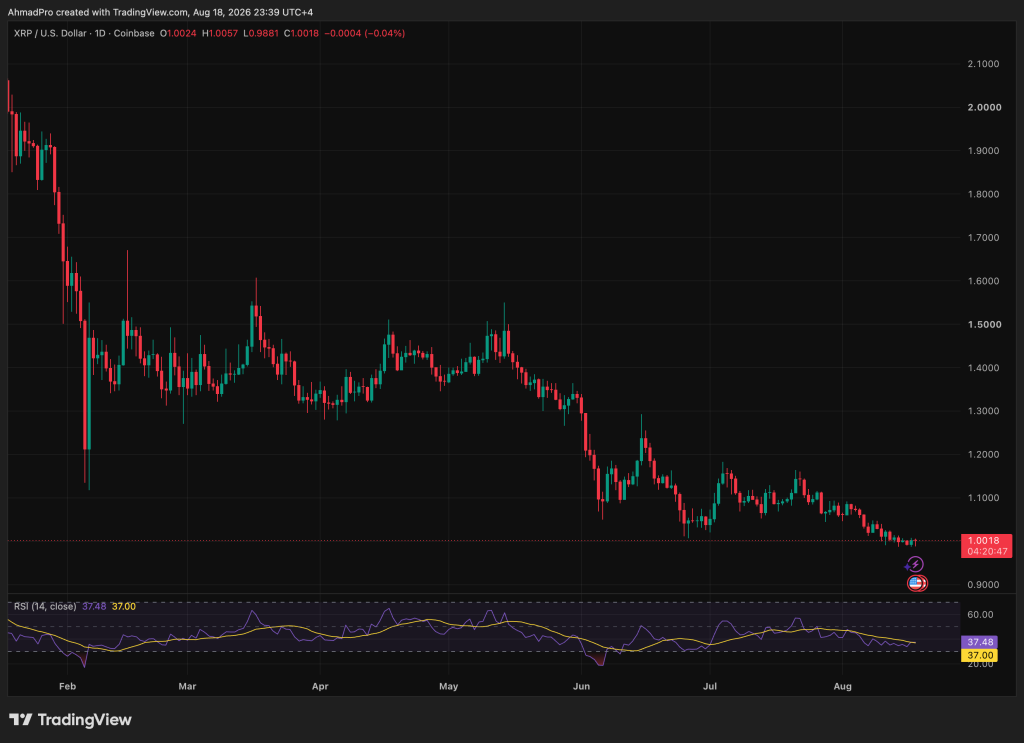Click the 'AhmadPro created with TradingView.com' header text
The height and width of the screenshot is (743, 1024).
coord(97,12)
